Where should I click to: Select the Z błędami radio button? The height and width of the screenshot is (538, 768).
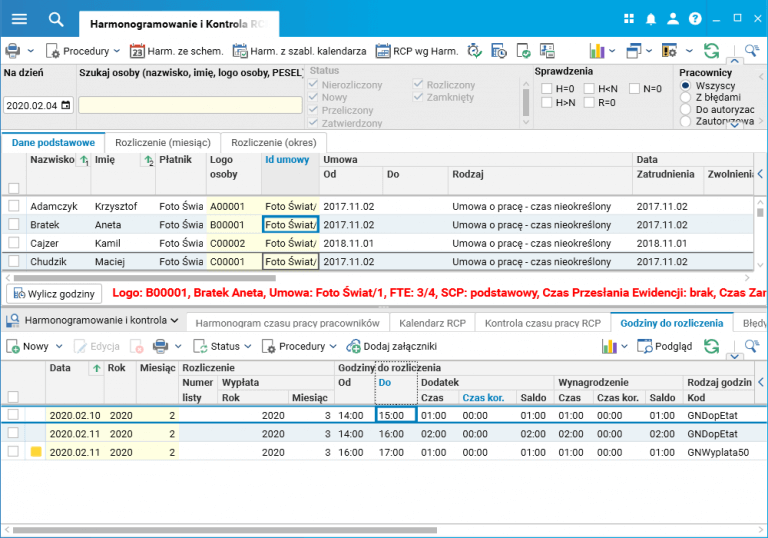click(x=686, y=97)
